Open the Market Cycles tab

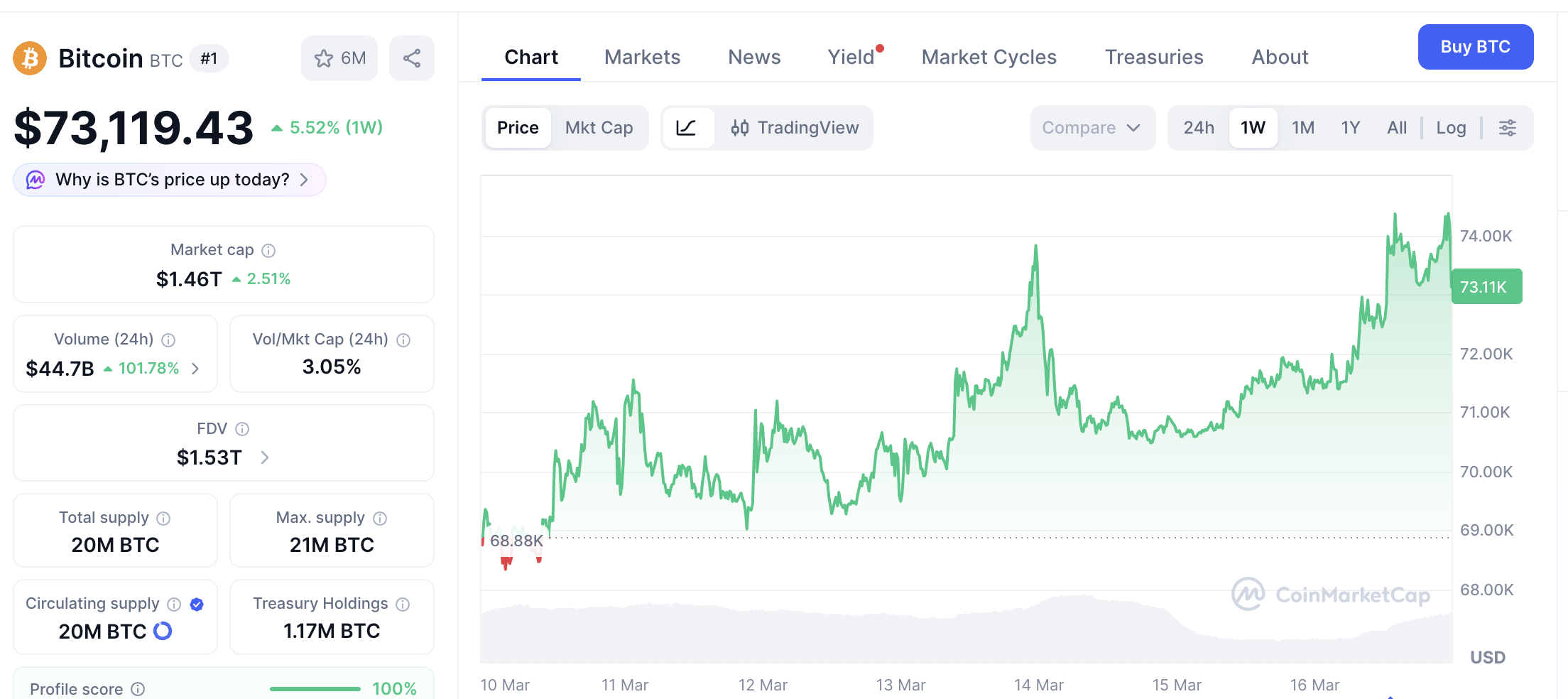pos(989,57)
